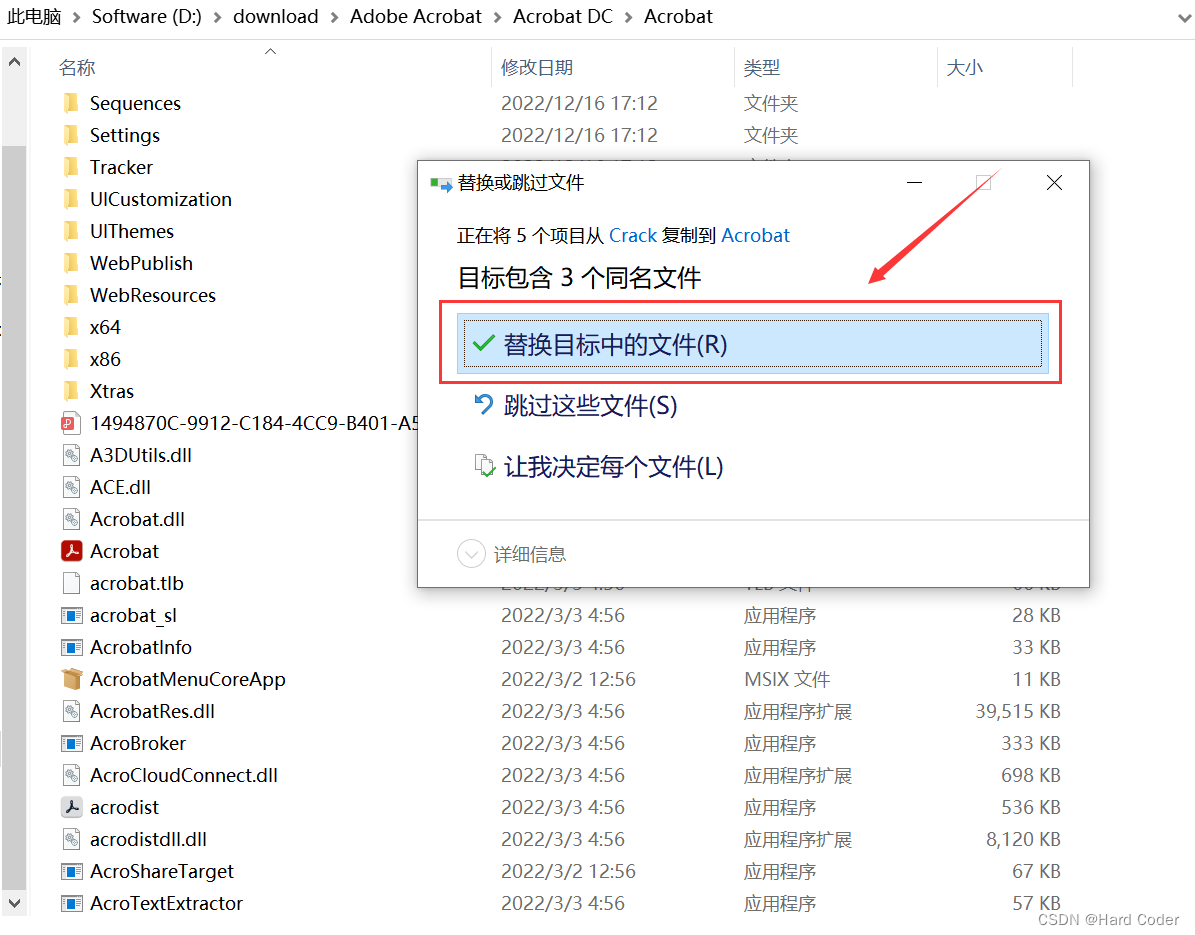This screenshot has width=1195, height=935.
Task: Open the Crack source folder link
Action: tap(633, 235)
